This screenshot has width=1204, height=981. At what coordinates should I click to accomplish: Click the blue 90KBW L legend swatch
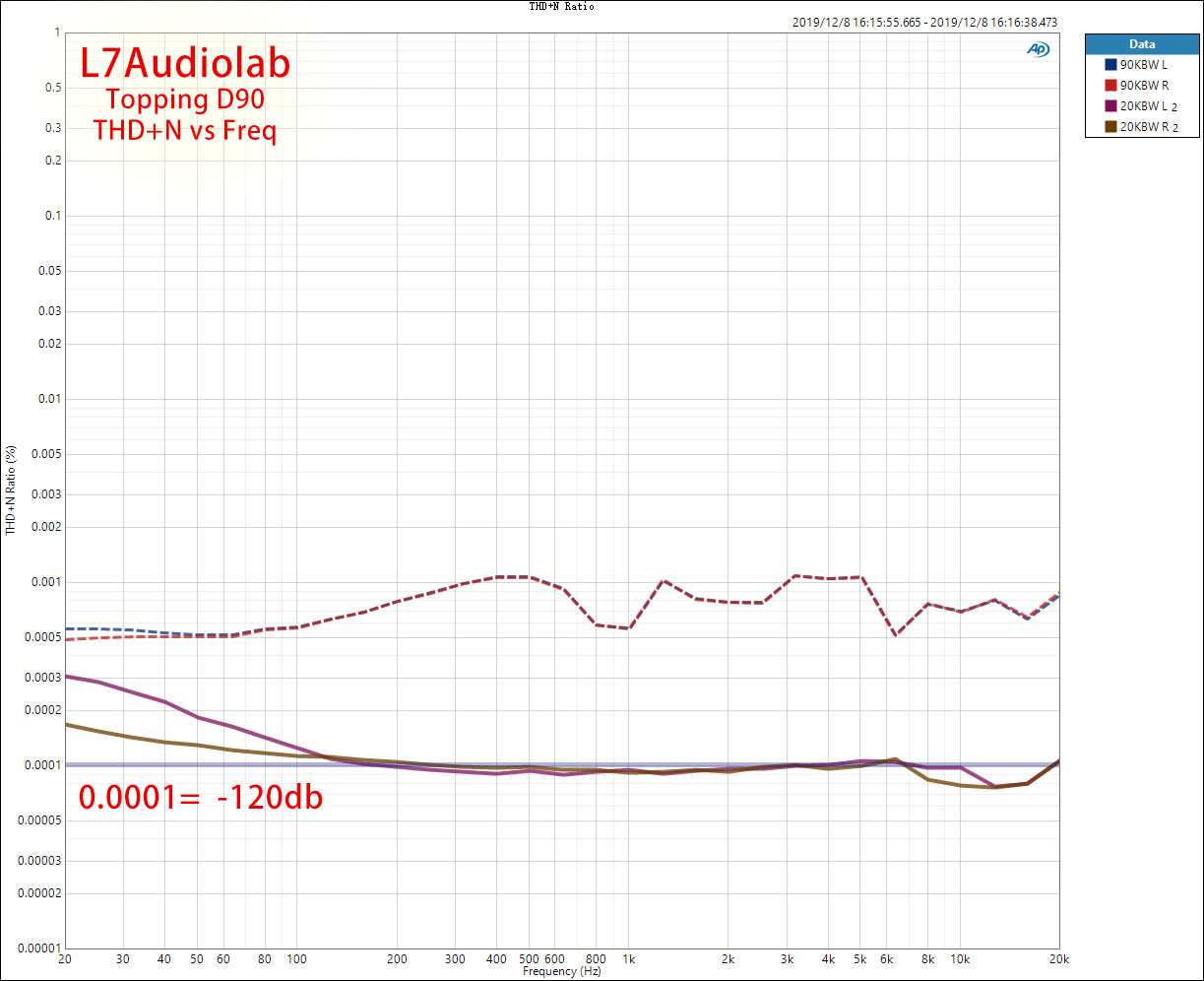click(1110, 65)
